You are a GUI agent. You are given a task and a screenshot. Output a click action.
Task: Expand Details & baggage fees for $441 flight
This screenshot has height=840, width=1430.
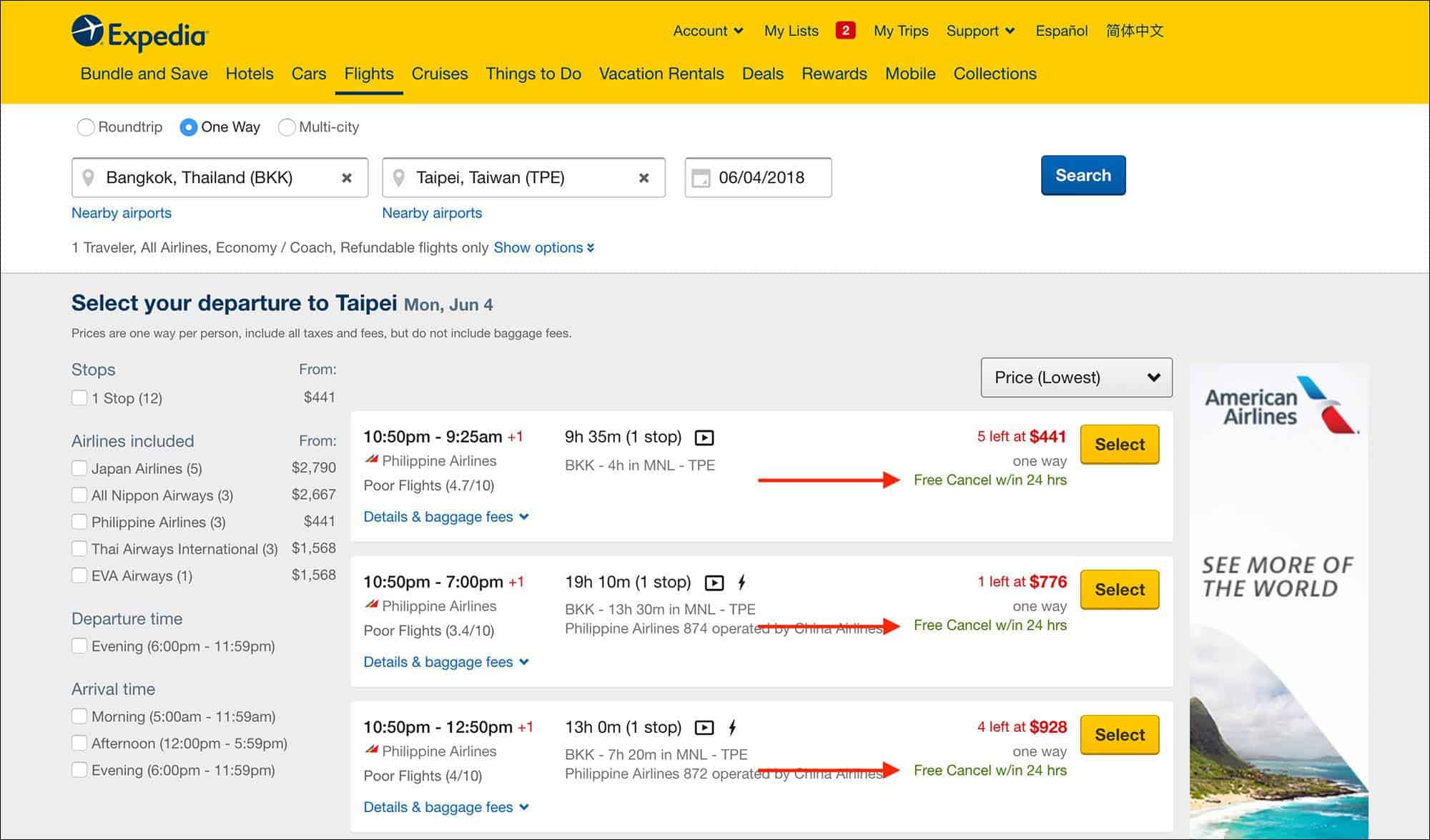pyautogui.click(x=446, y=517)
